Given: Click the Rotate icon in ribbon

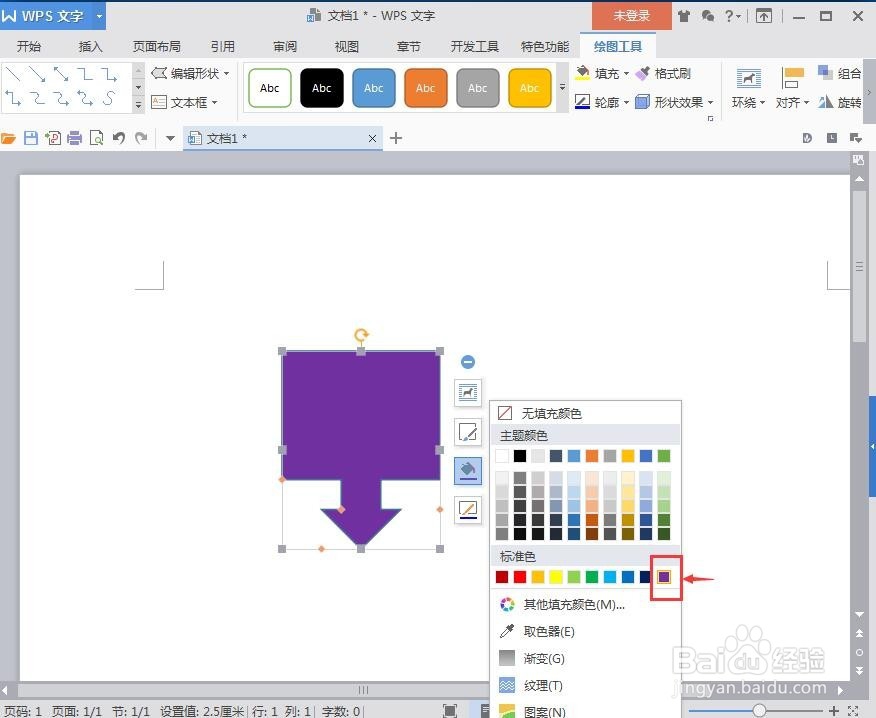Looking at the screenshot, I should coord(825,102).
